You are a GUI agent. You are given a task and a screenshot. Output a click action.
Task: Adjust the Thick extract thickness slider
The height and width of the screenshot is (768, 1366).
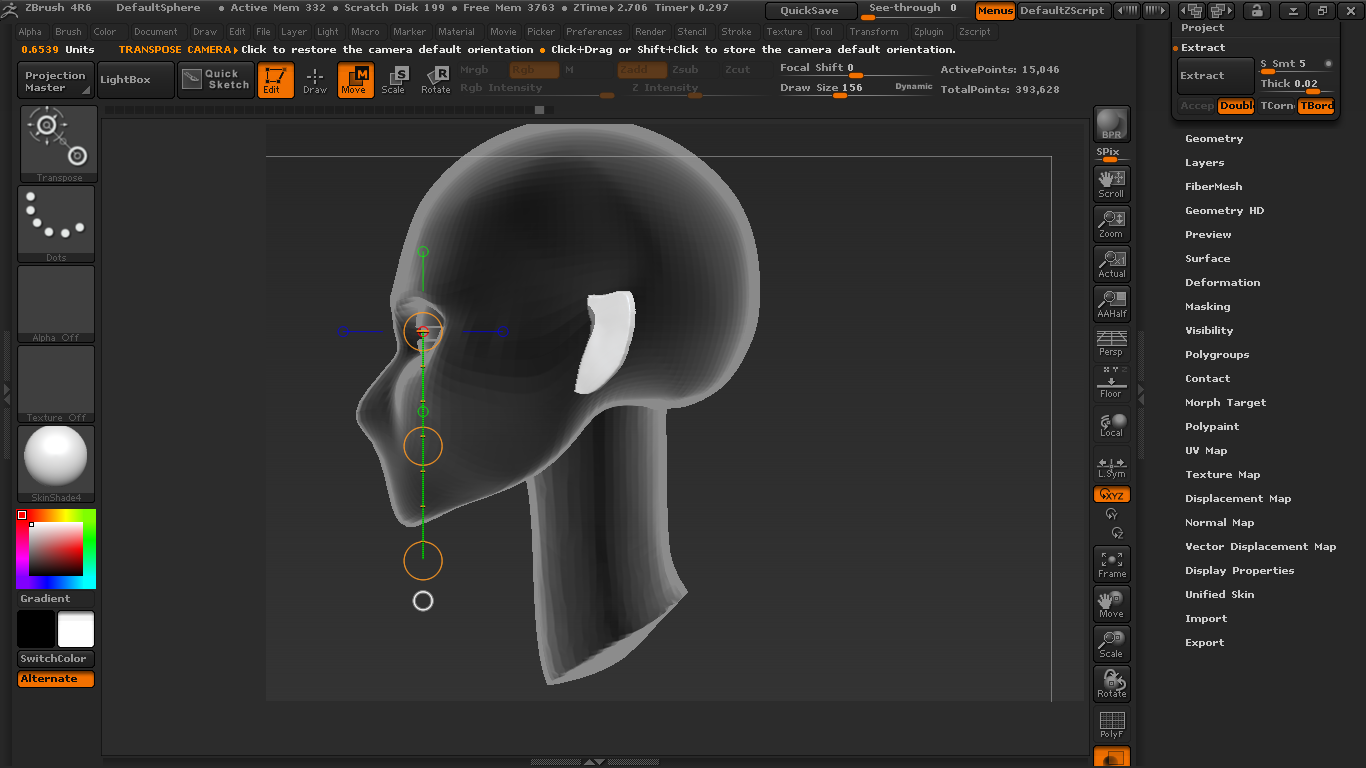tap(1297, 86)
